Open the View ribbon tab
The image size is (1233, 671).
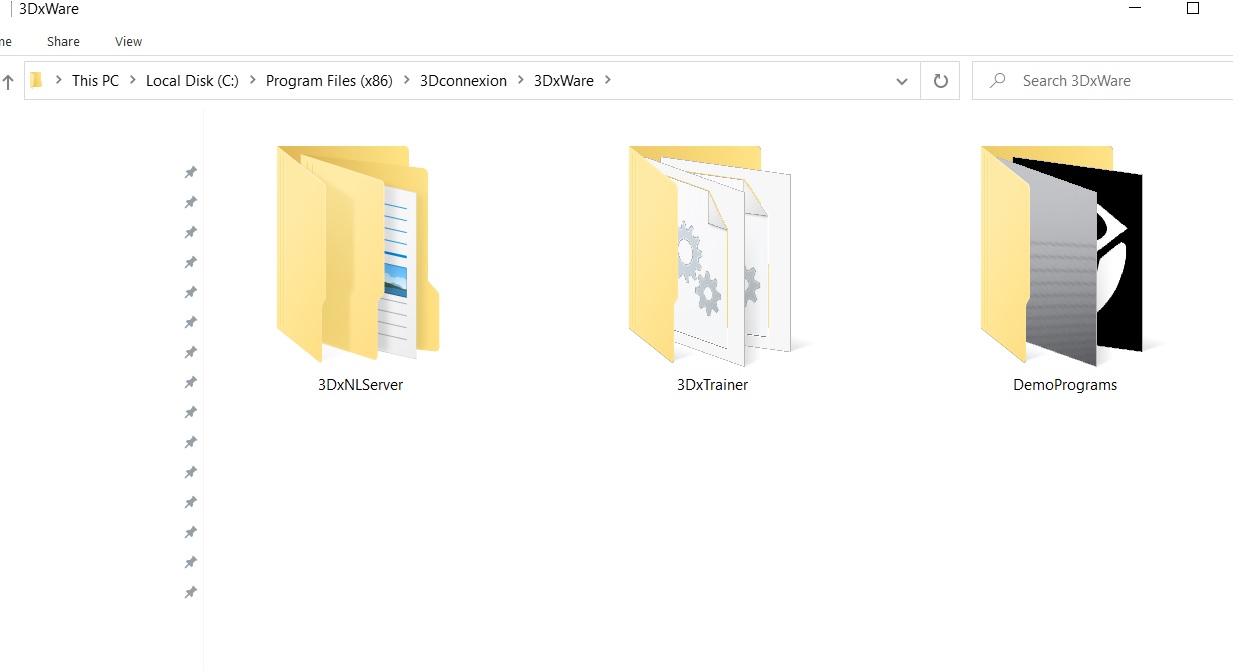128,42
